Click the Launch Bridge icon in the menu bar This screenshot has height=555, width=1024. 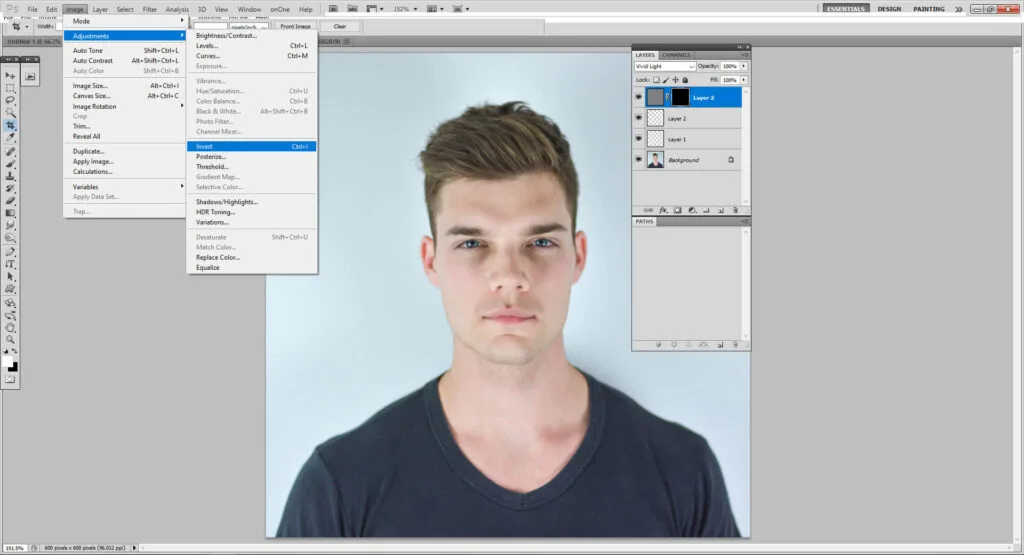click(x=333, y=9)
